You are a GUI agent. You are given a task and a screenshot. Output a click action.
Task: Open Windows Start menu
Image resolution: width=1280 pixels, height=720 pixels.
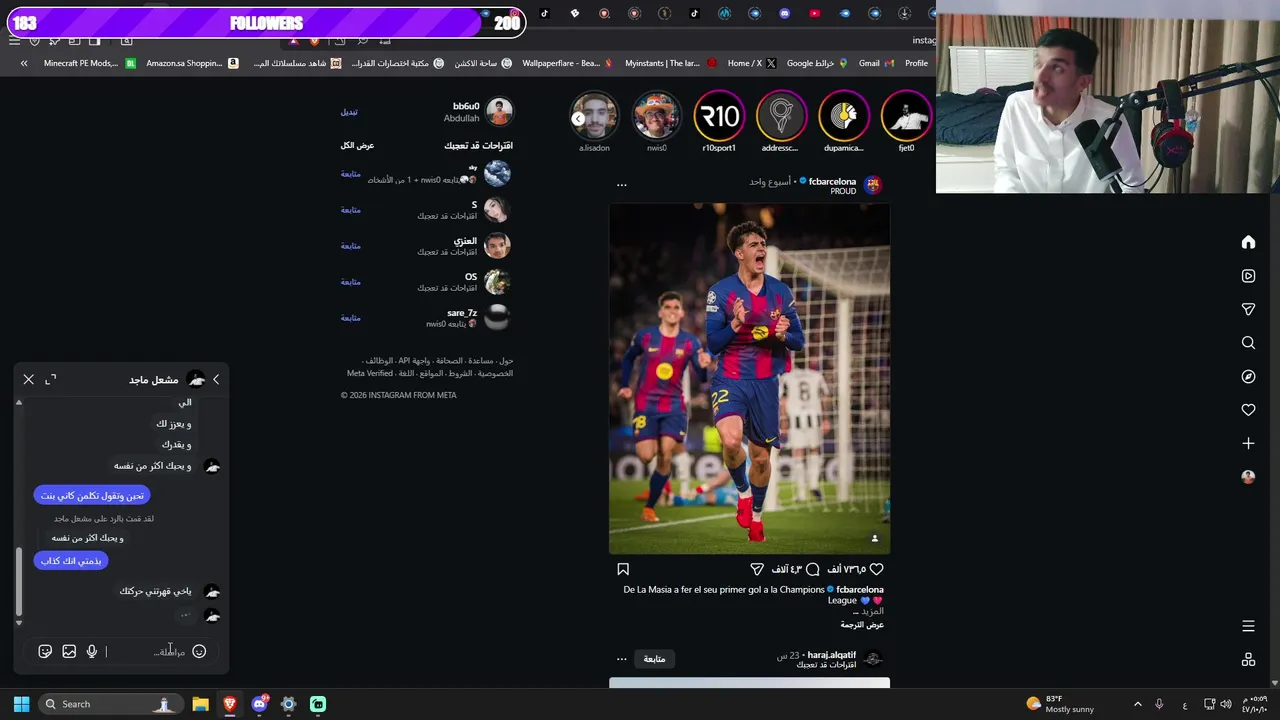(x=21, y=704)
